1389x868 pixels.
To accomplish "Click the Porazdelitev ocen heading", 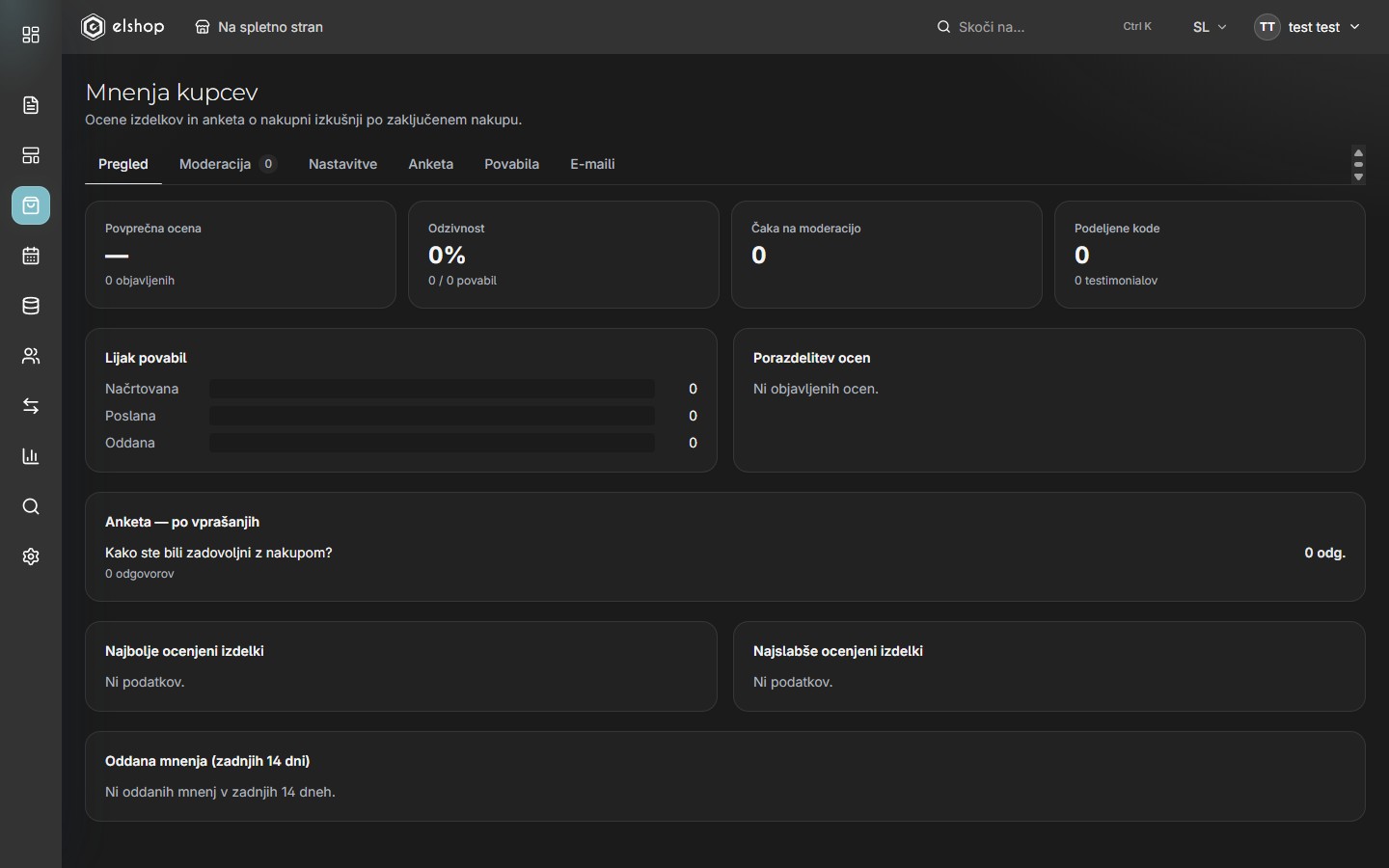I will [x=811, y=358].
